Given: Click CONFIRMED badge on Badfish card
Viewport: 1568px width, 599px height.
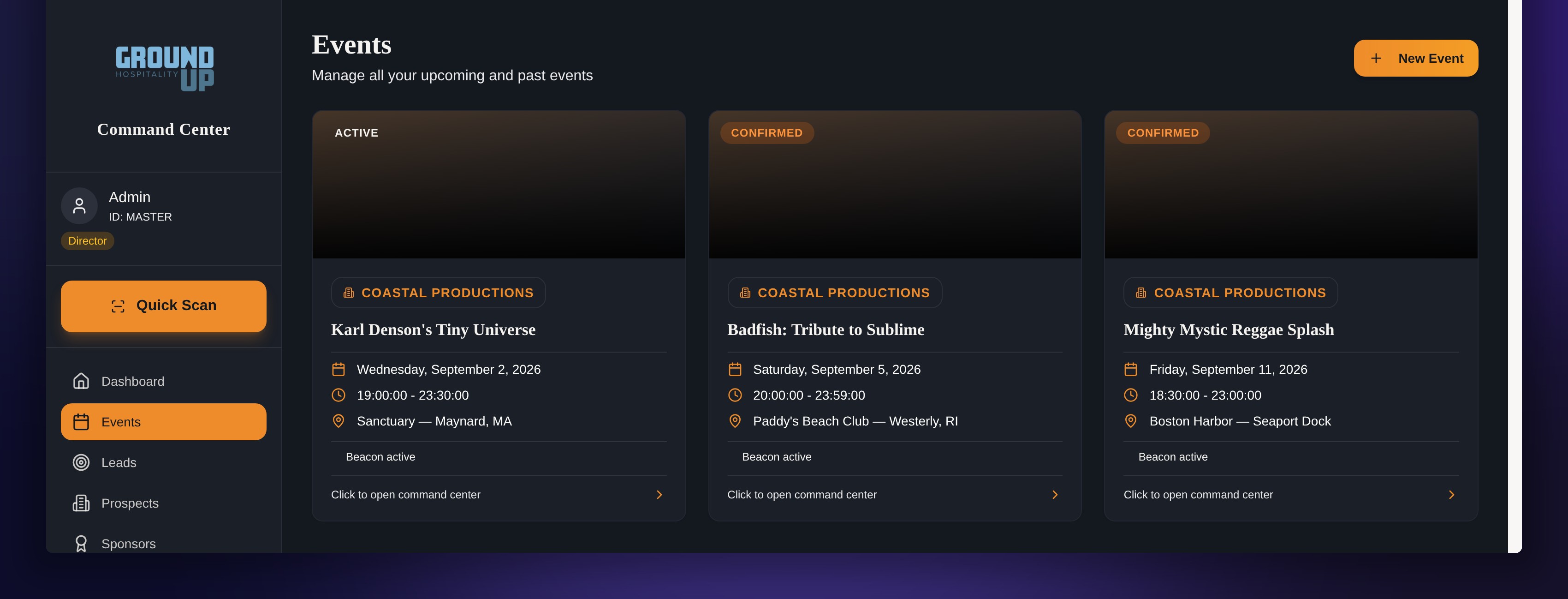Looking at the screenshot, I should pos(767,133).
